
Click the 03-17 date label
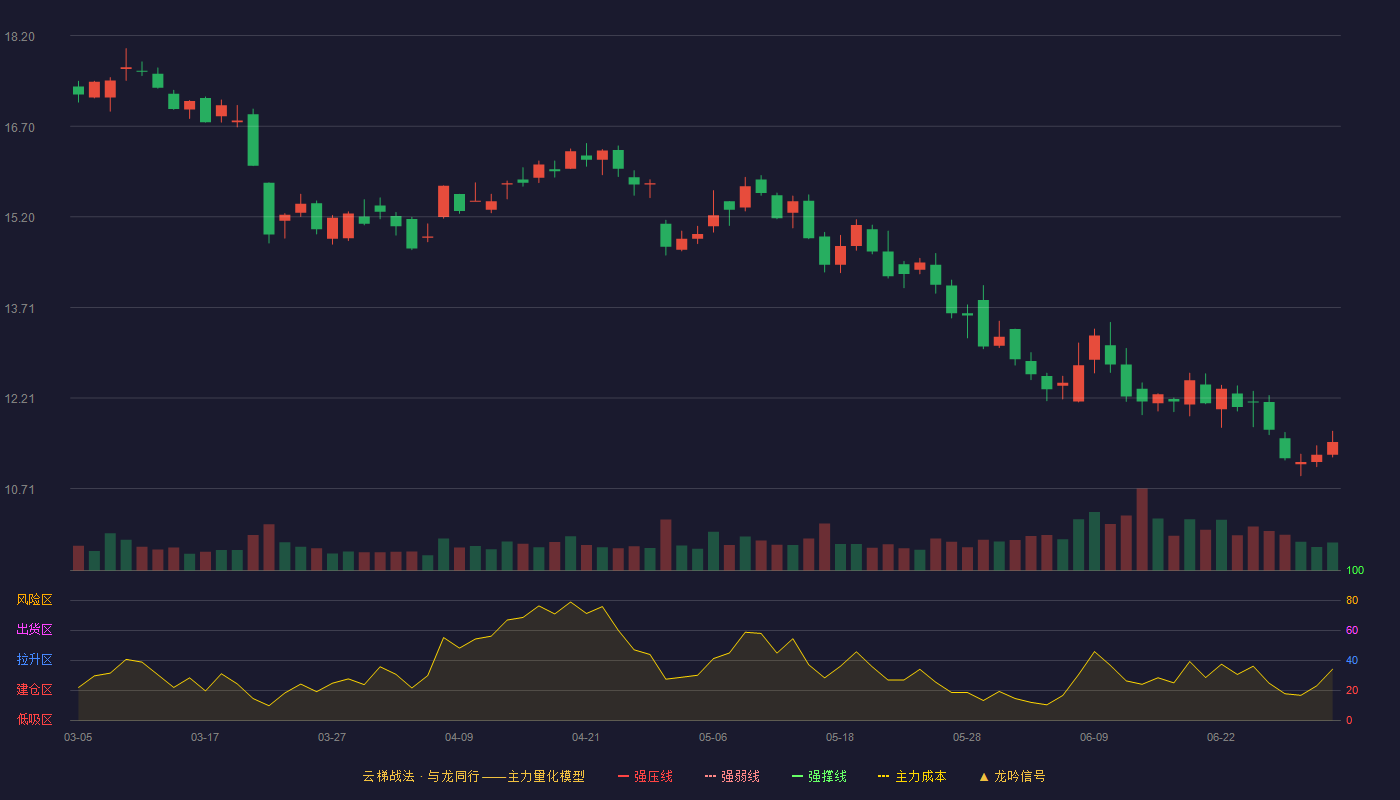coord(205,737)
